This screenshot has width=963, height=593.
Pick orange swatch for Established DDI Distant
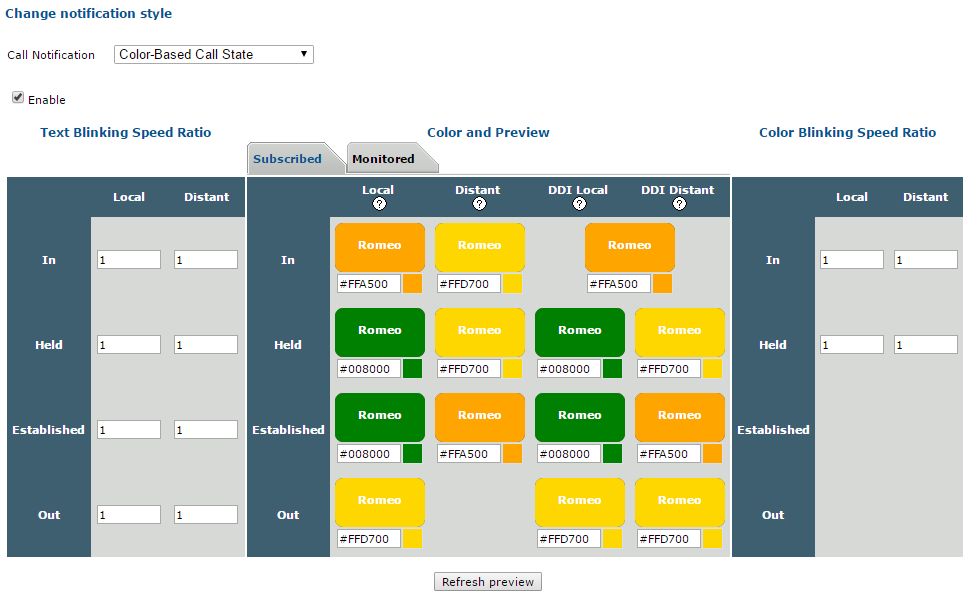coord(712,454)
